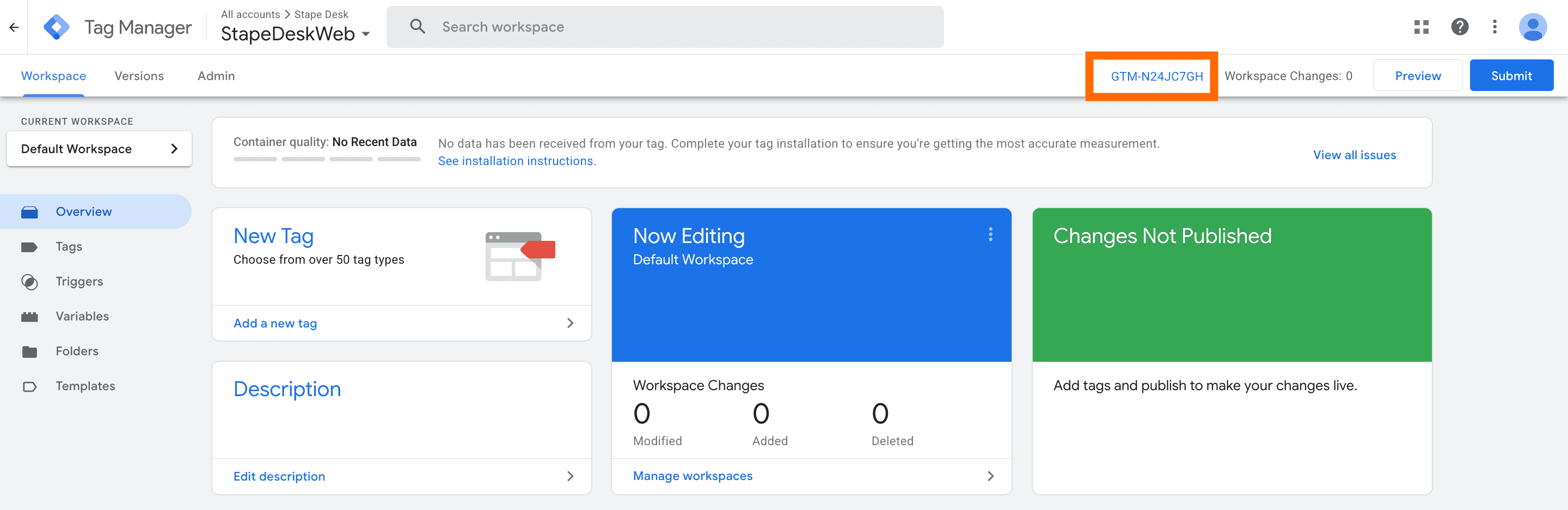Click the Edit description link
Image resolution: width=1568 pixels, height=510 pixels.
coord(279,476)
